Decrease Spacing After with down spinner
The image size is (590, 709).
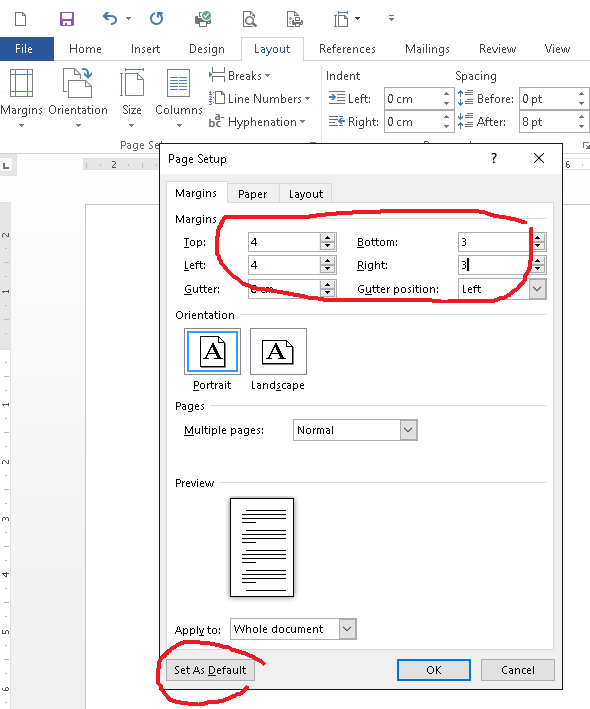pyautogui.click(x=582, y=127)
